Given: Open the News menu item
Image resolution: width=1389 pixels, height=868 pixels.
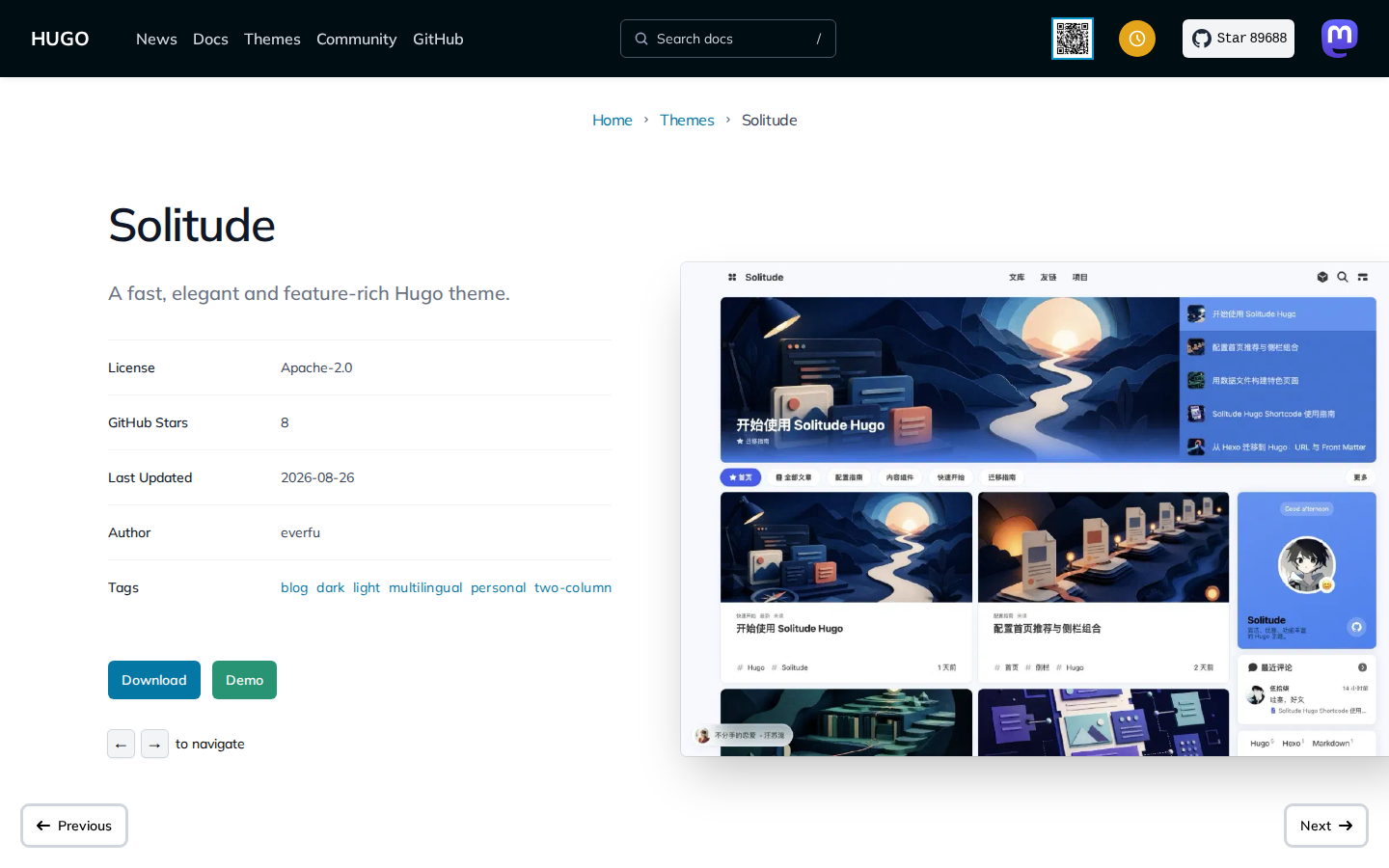Looking at the screenshot, I should [x=156, y=39].
